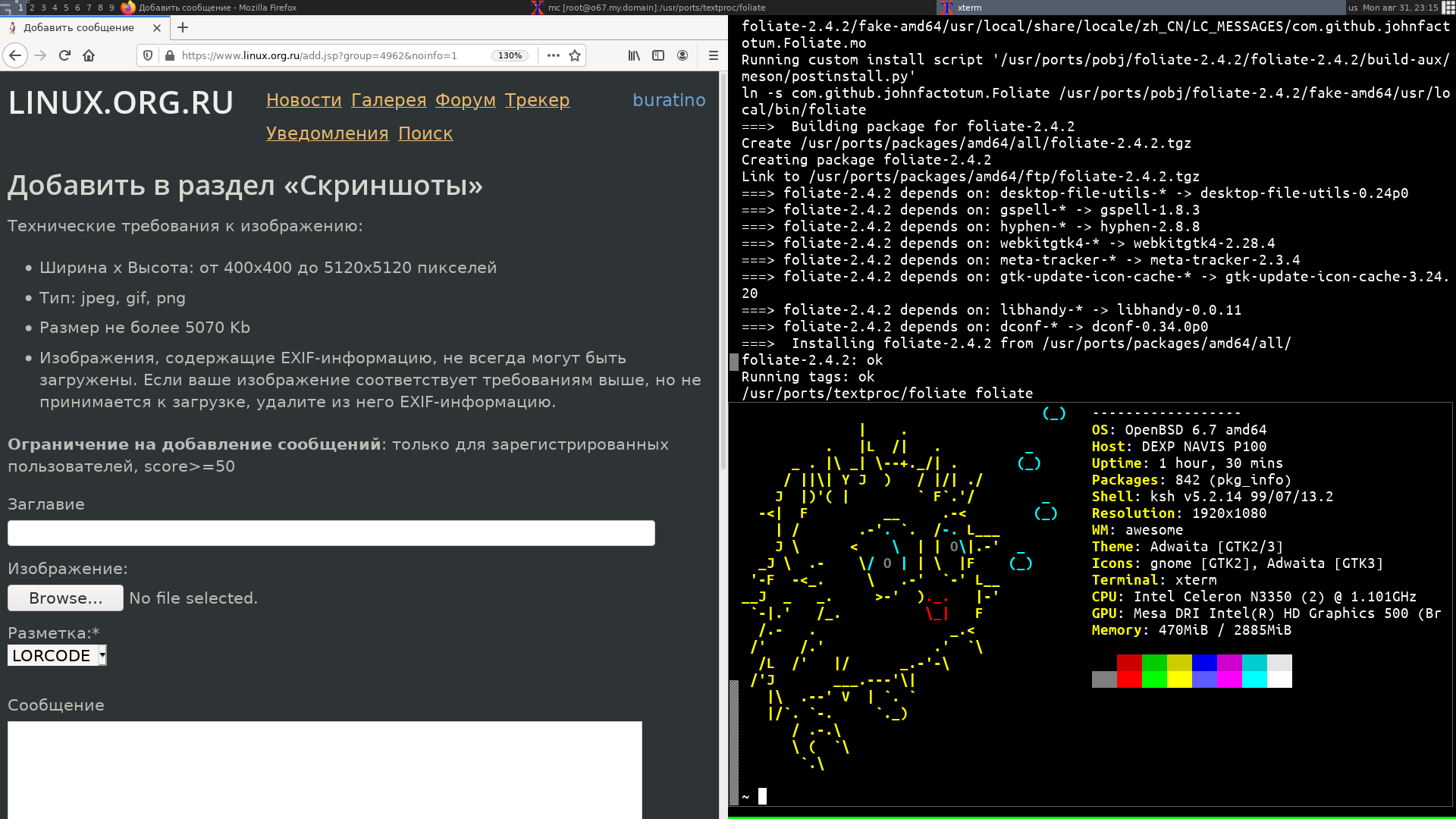Click the date and time clock

point(1400,8)
